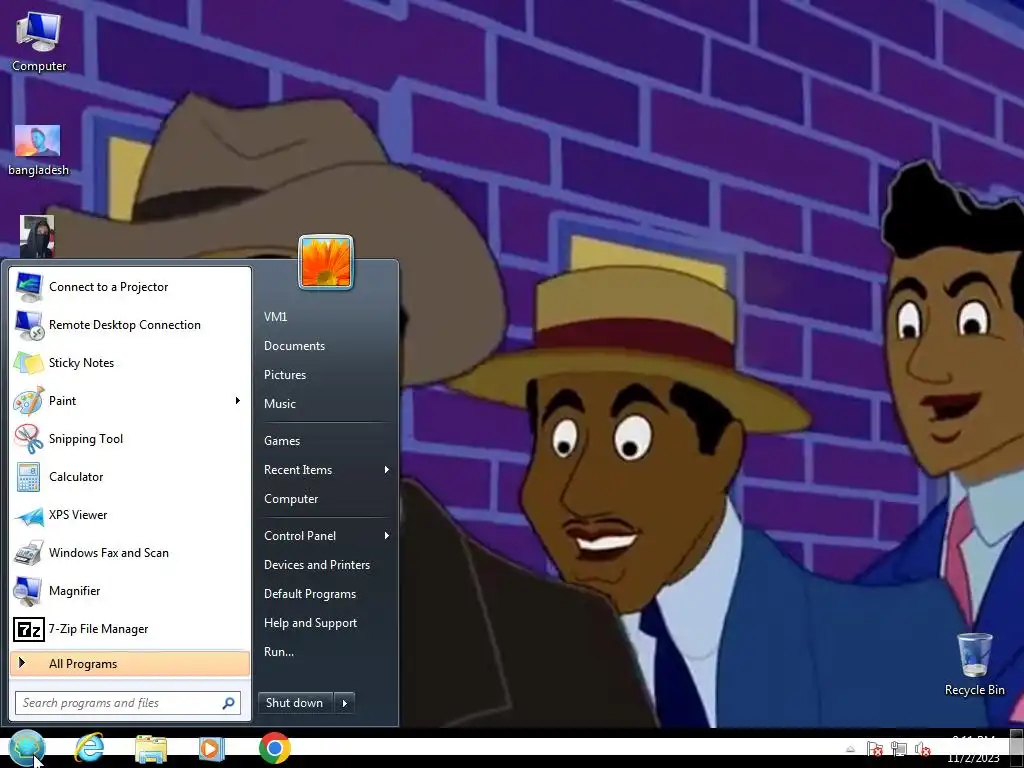1024x768 pixels.
Task: Open Computer from Start menu right pane
Action: point(291,499)
